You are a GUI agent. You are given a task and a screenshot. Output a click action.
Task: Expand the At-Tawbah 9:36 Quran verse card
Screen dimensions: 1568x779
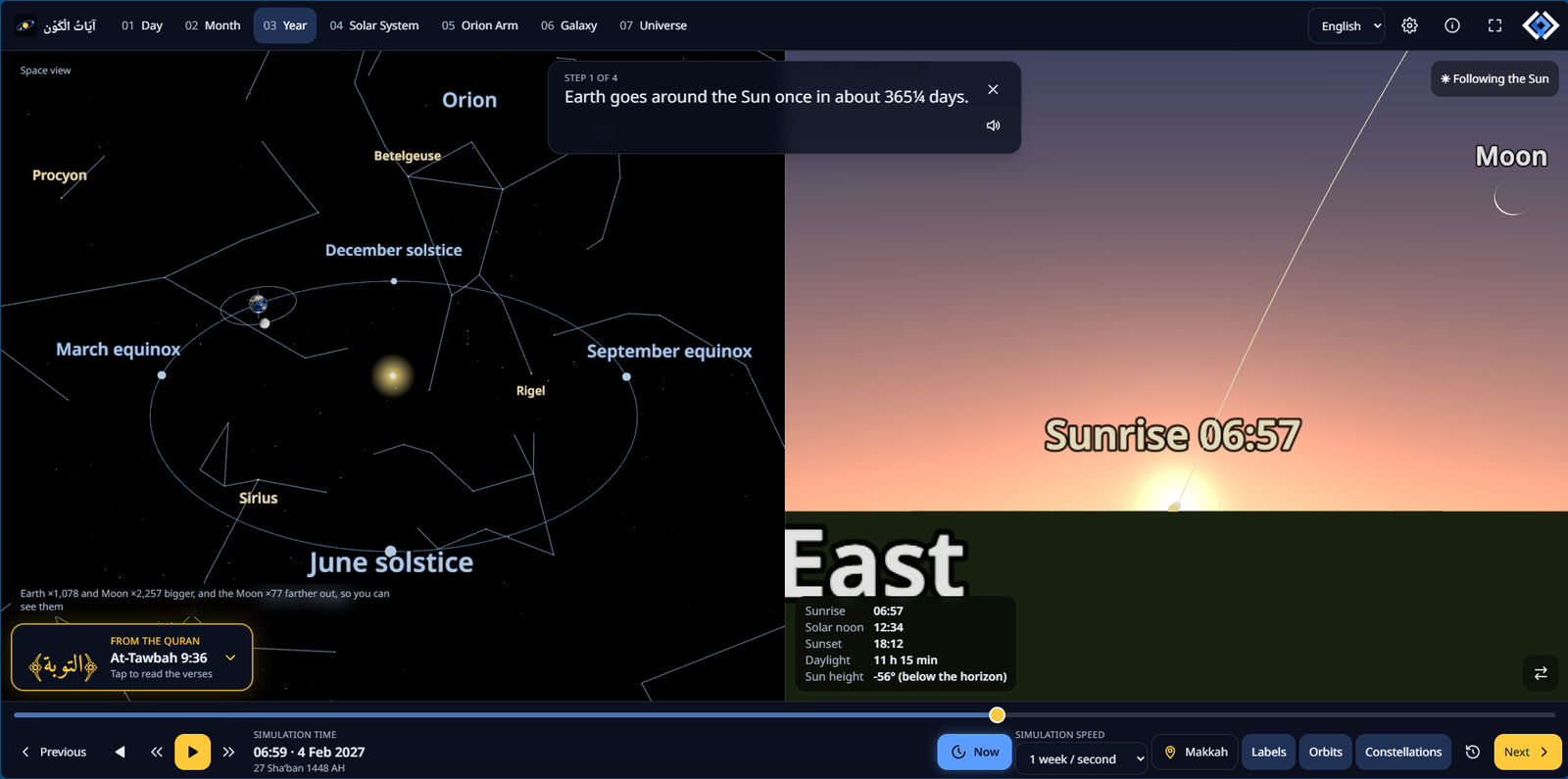132,657
